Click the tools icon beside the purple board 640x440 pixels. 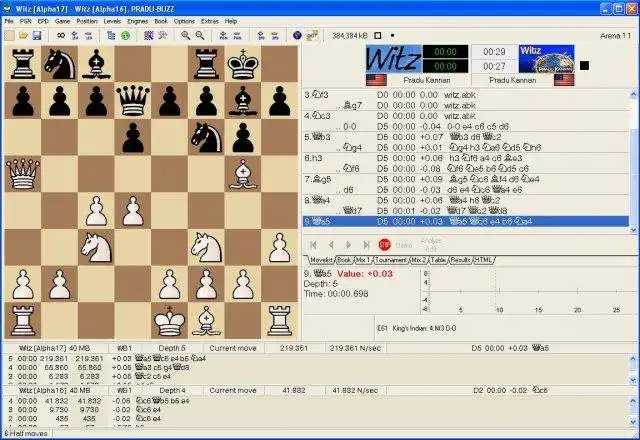(162, 36)
